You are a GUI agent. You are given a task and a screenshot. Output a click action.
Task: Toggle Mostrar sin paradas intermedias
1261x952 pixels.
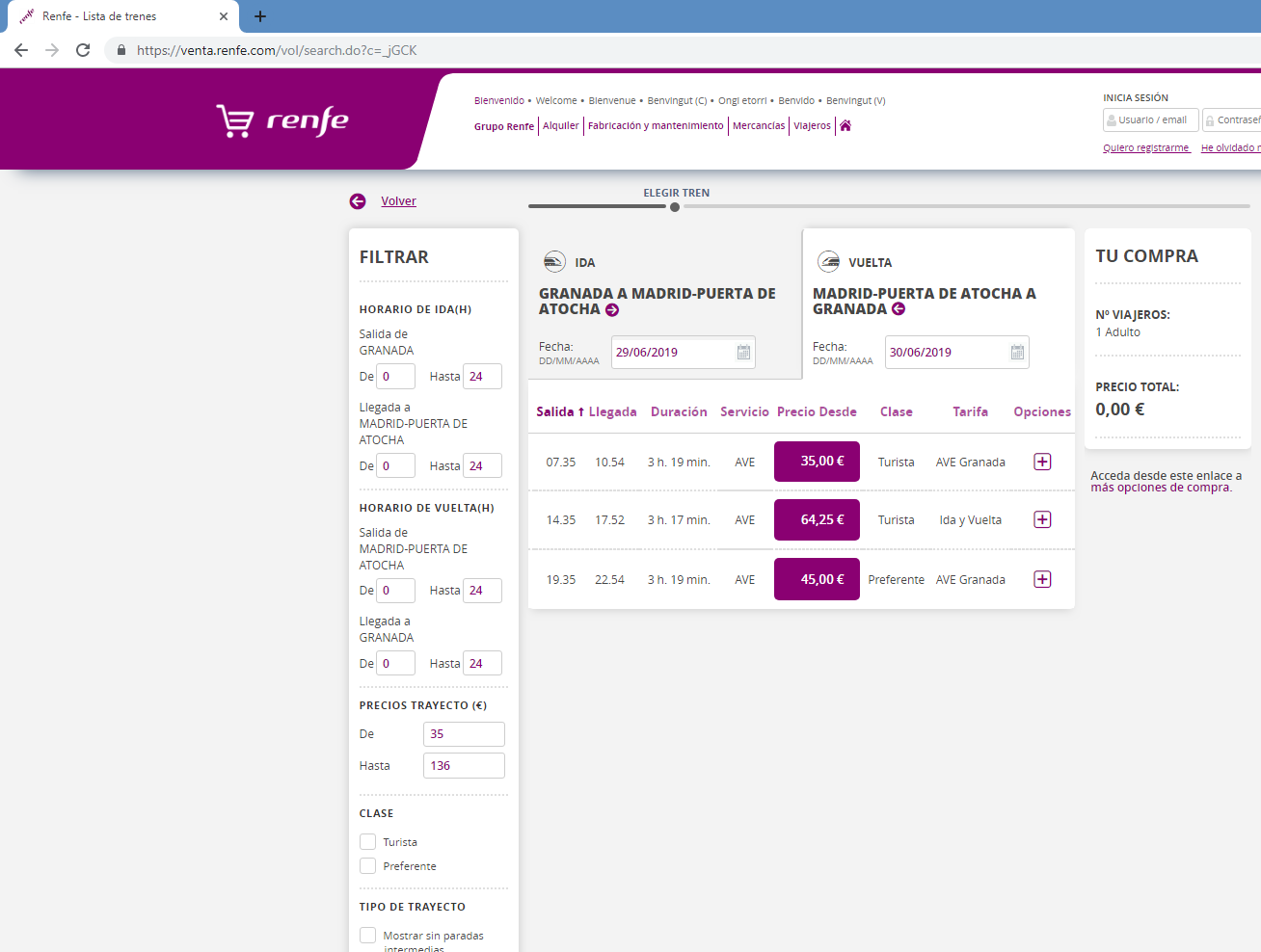(x=368, y=936)
